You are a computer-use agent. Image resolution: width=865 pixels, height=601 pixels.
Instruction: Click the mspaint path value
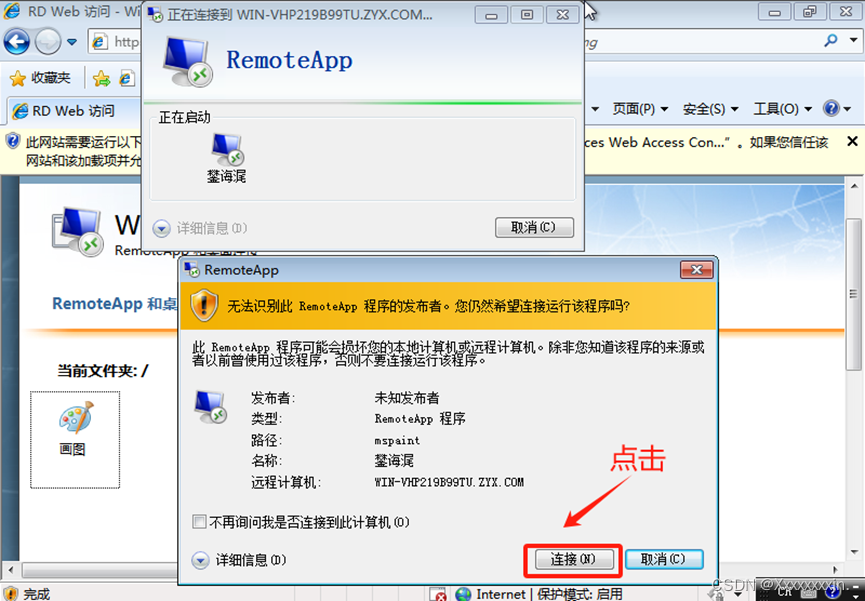[397, 440]
